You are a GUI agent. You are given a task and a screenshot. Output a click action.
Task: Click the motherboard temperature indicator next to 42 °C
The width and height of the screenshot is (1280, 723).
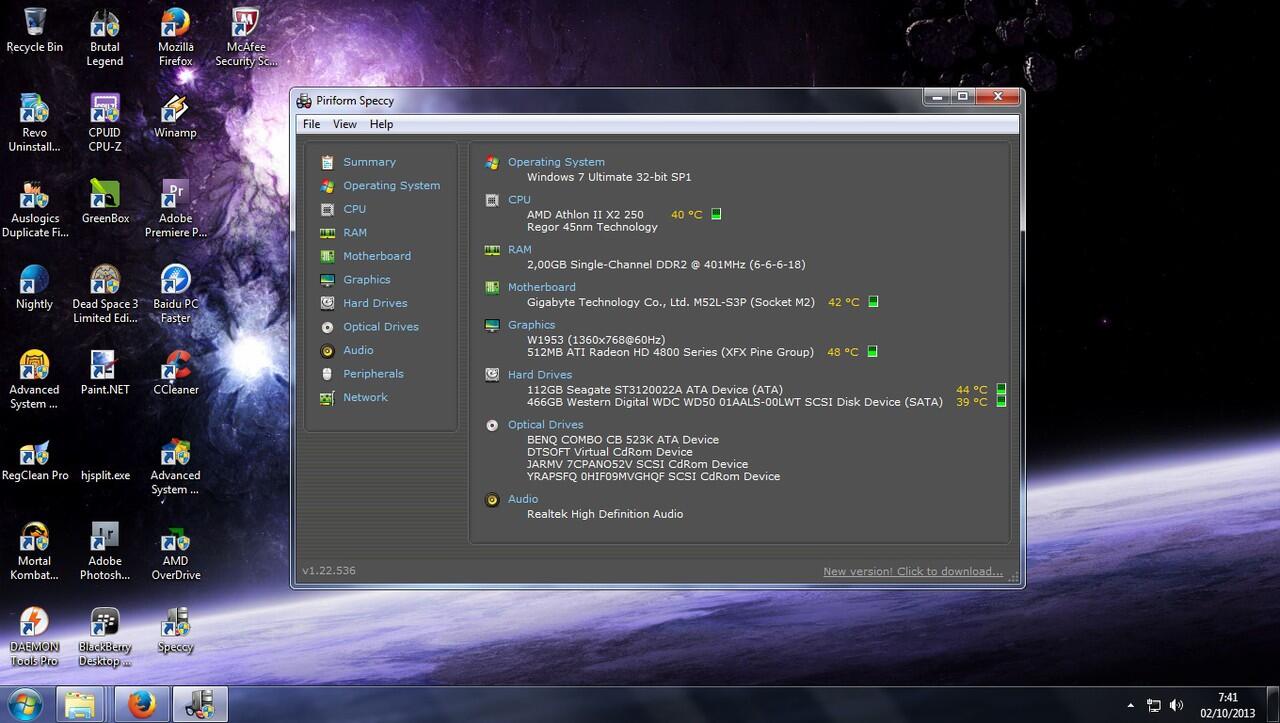[873, 302]
